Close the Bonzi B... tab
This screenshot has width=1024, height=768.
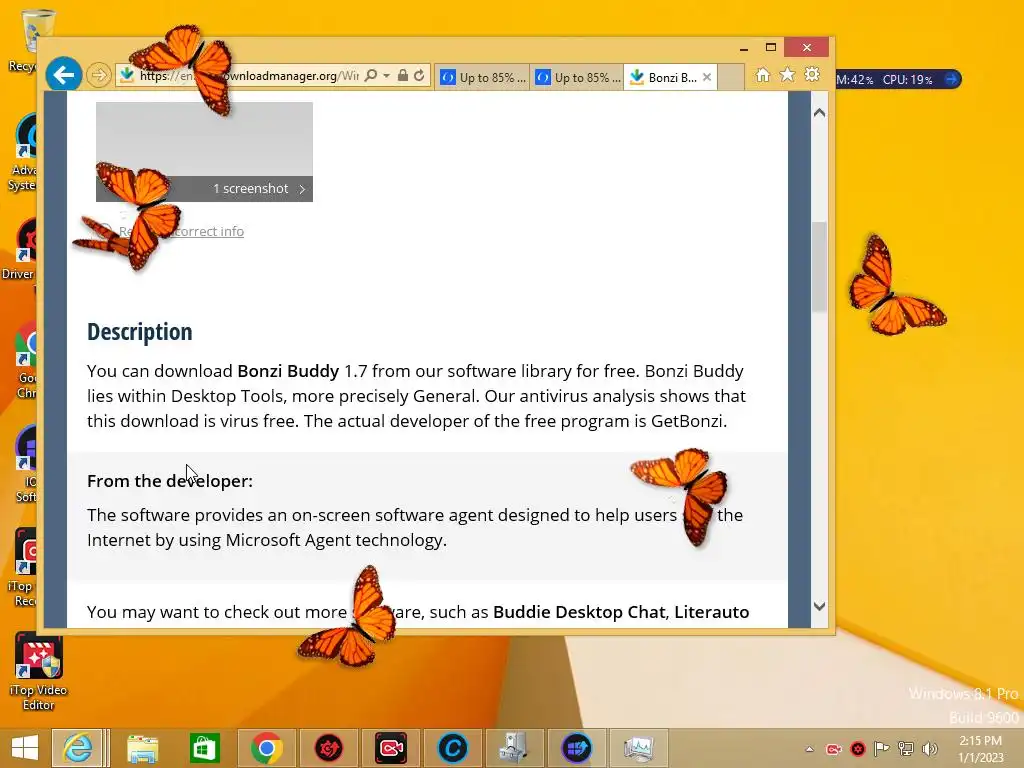(707, 77)
